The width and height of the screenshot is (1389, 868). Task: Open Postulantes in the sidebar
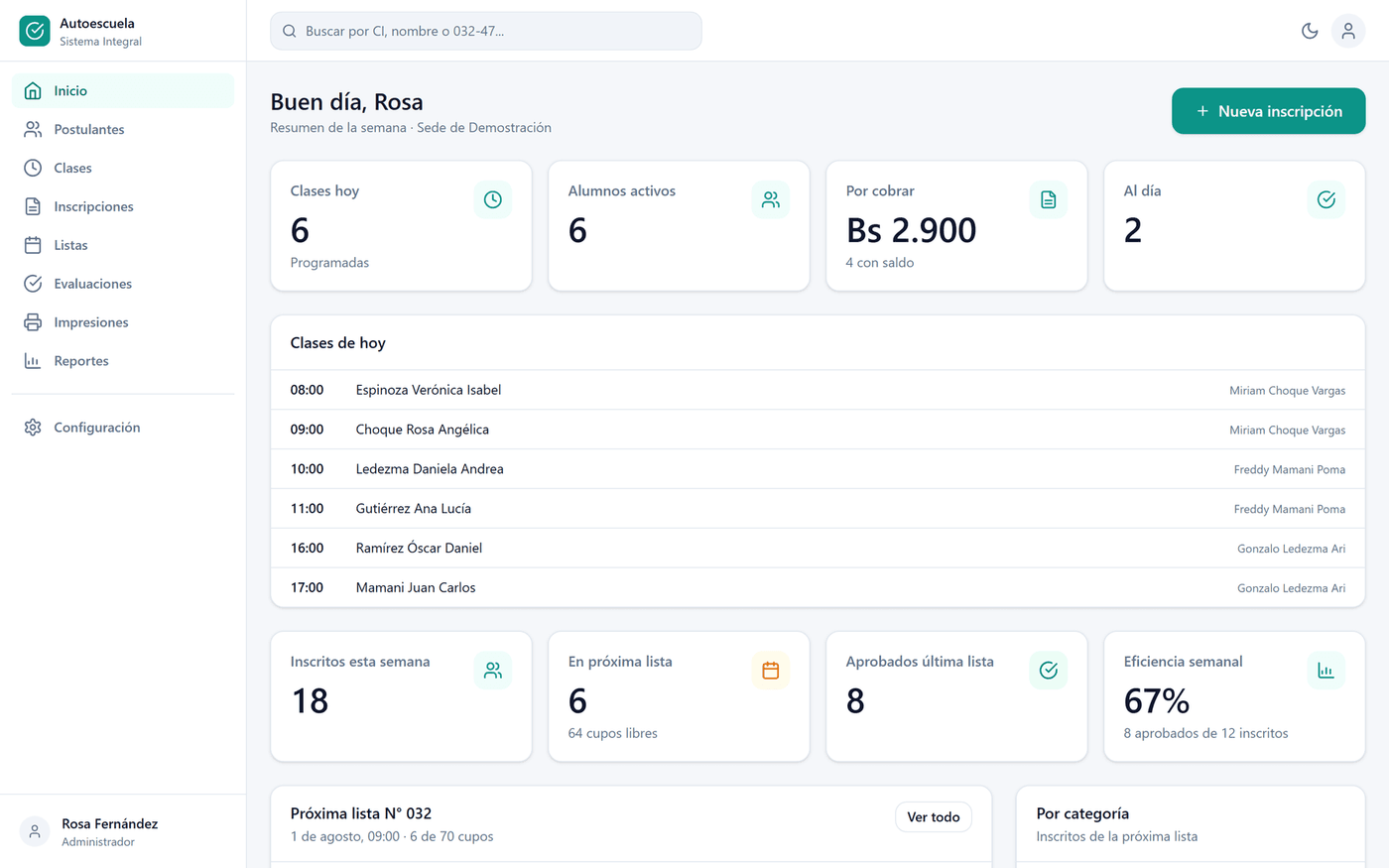pyautogui.click(x=123, y=129)
